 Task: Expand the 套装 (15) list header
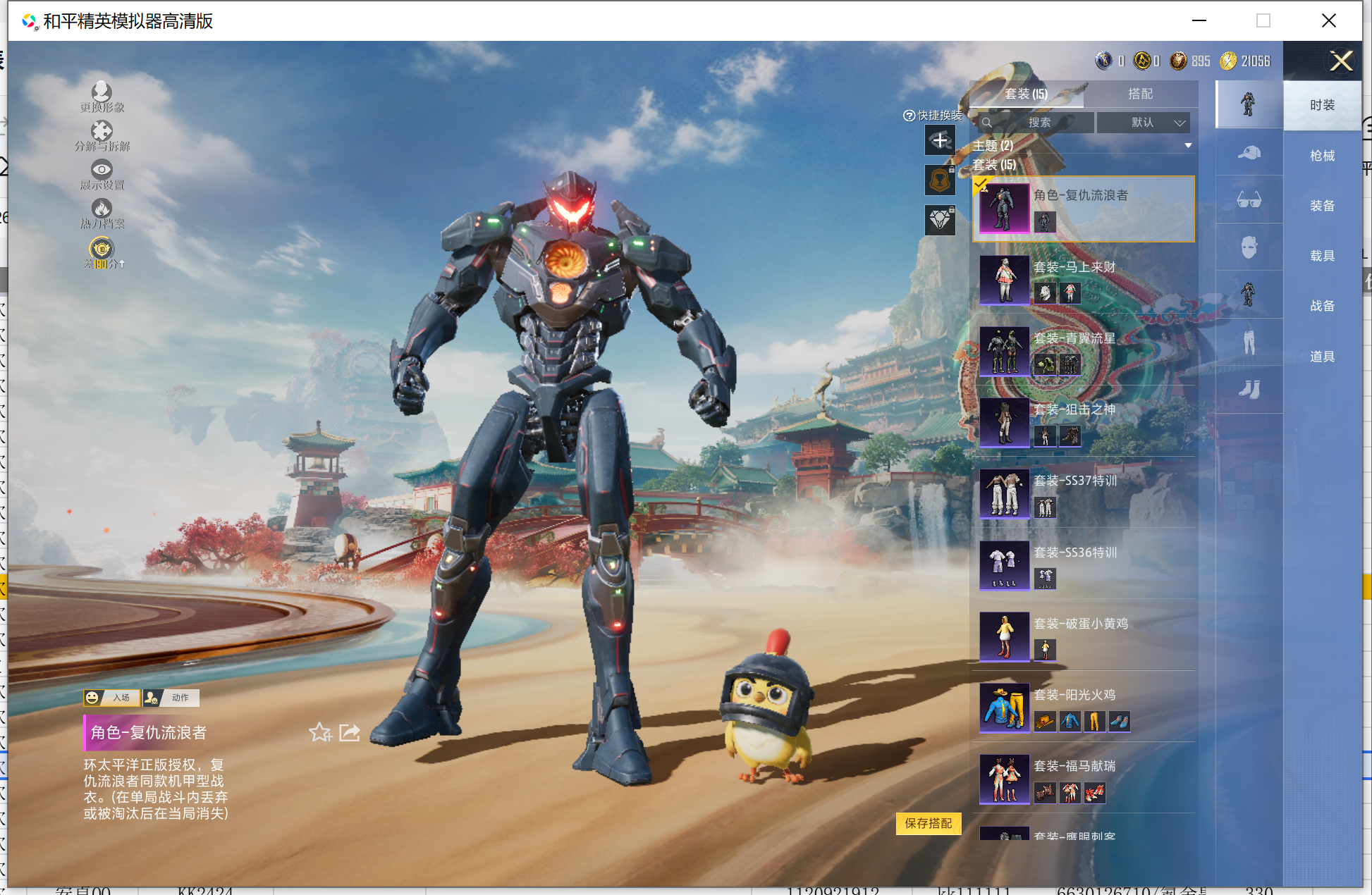pyautogui.click(x=995, y=165)
